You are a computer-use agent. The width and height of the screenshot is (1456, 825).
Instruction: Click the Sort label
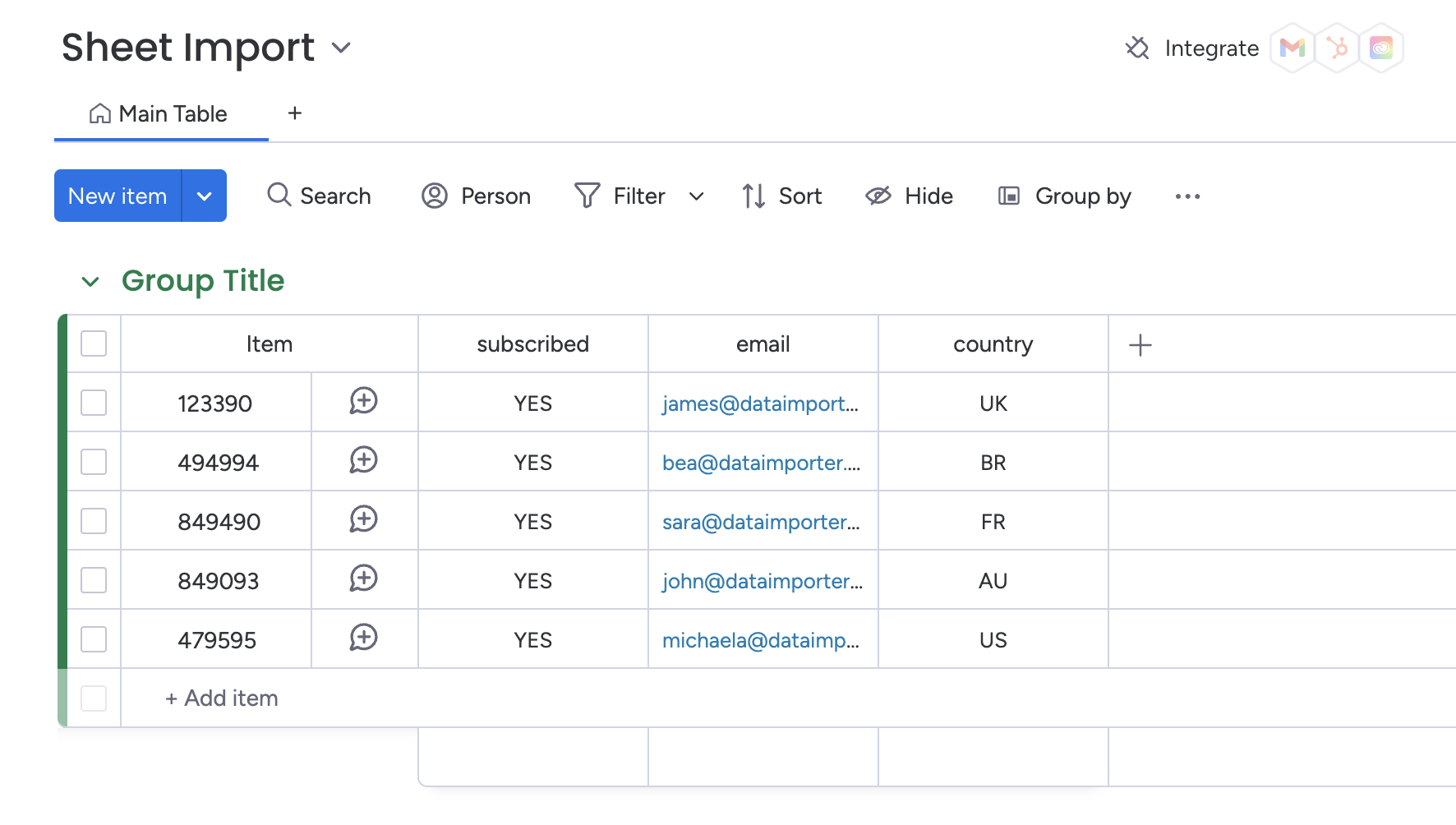click(x=800, y=196)
